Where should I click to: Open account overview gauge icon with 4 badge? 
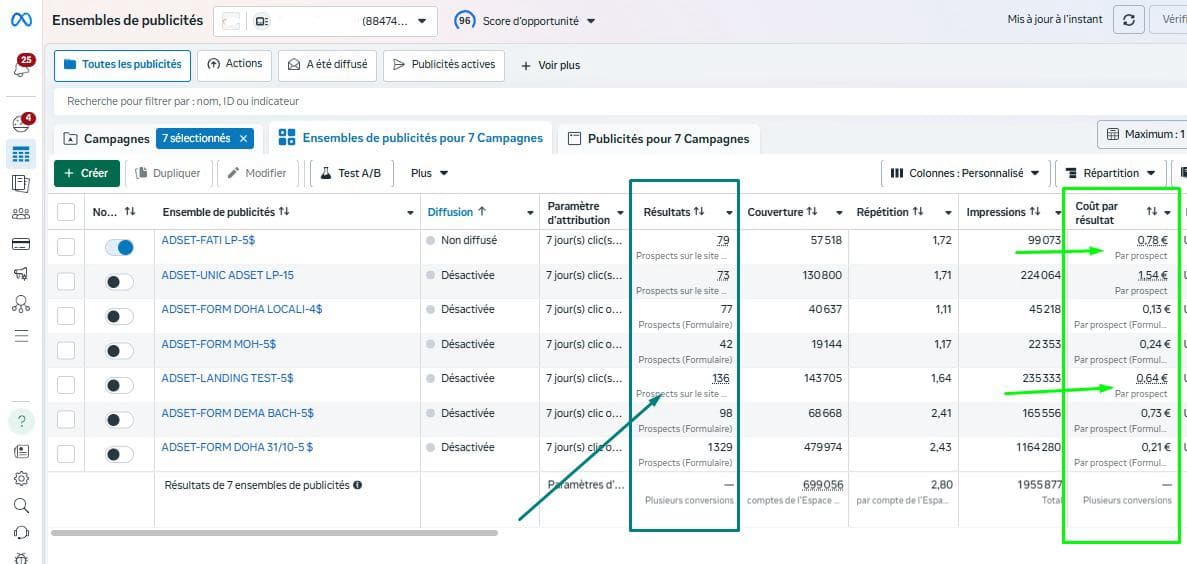(x=22, y=123)
